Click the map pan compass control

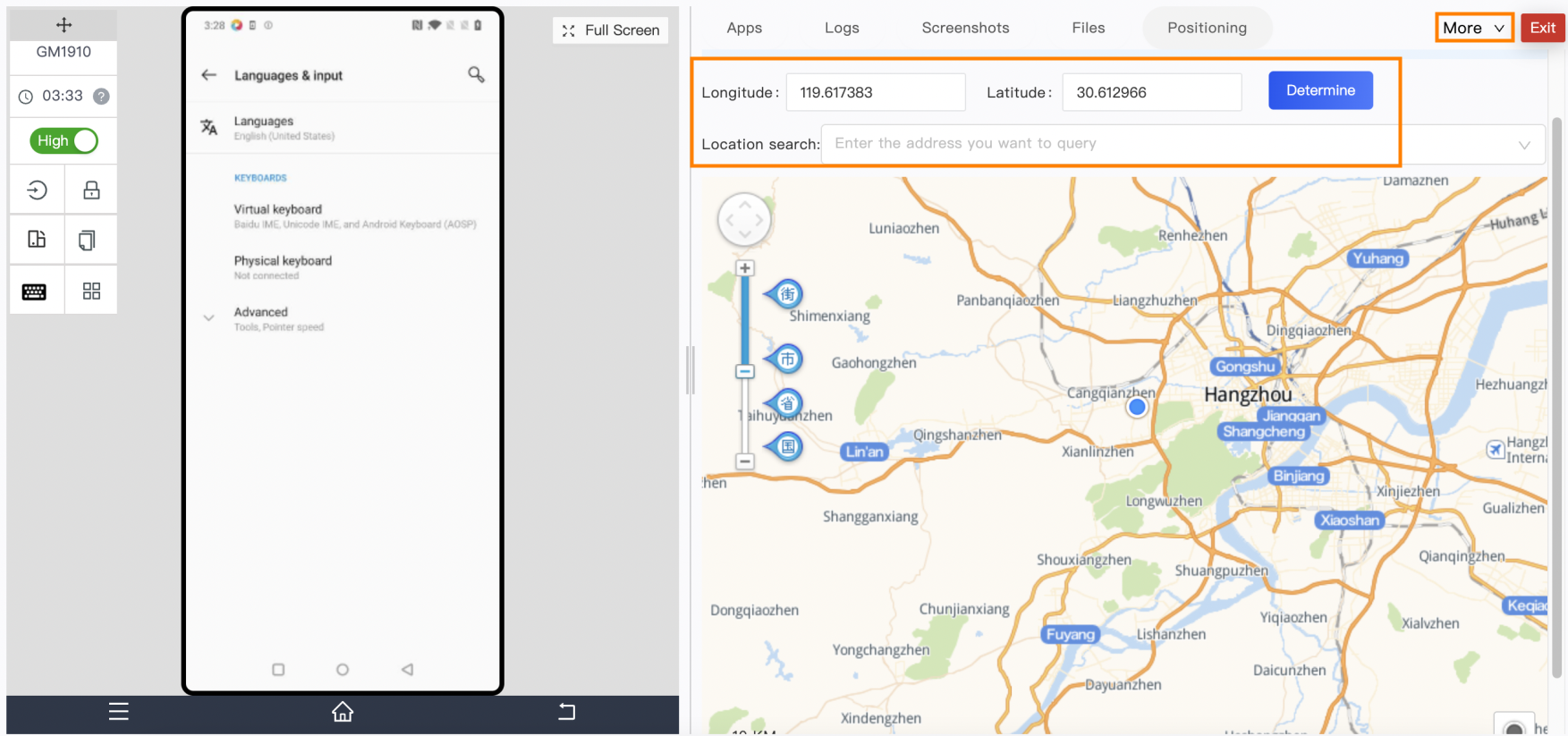click(744, 220)
